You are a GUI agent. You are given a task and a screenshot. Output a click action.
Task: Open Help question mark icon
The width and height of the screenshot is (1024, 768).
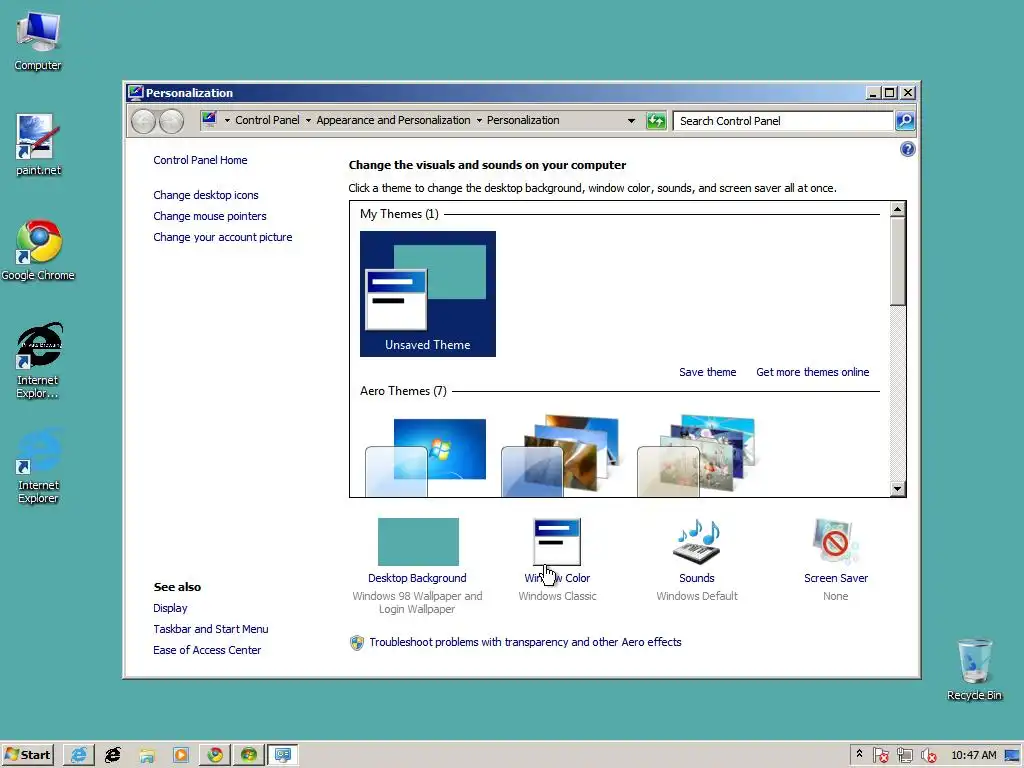pyautogui.click(x=908, y=149)
